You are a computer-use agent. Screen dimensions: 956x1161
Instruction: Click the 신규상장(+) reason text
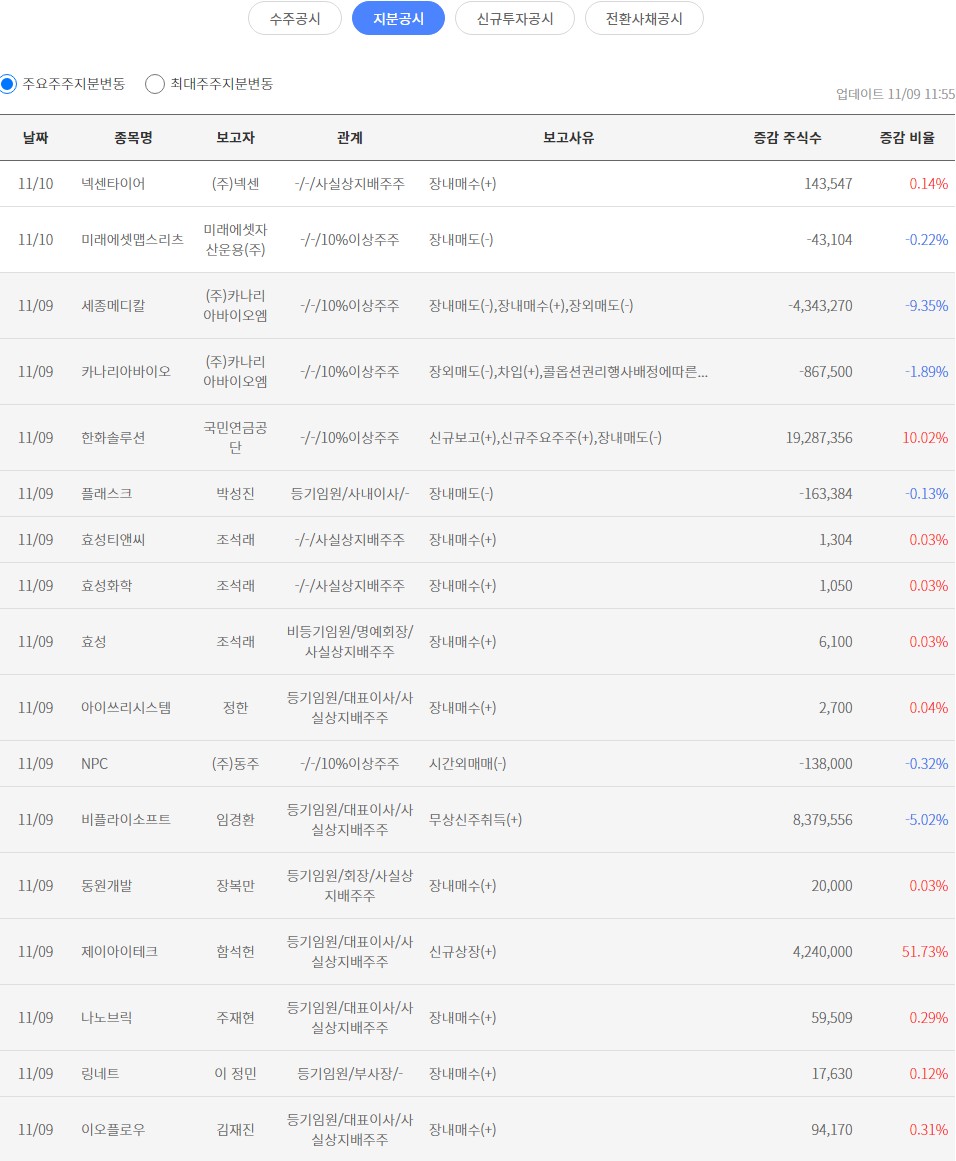tap(463, 951)
